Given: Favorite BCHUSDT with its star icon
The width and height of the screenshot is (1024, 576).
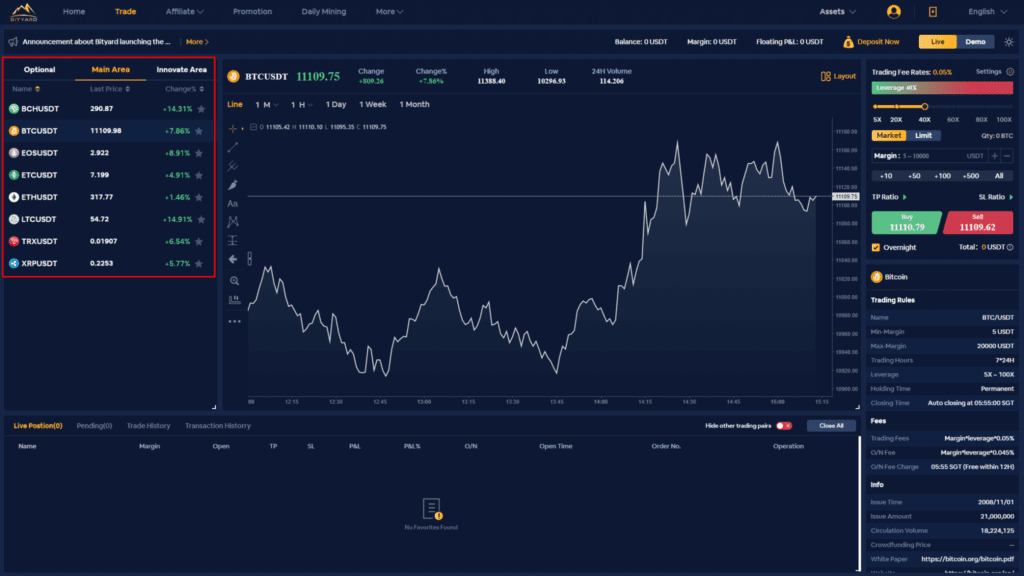Looking at the screenshot, I should [x=201, y=109].
